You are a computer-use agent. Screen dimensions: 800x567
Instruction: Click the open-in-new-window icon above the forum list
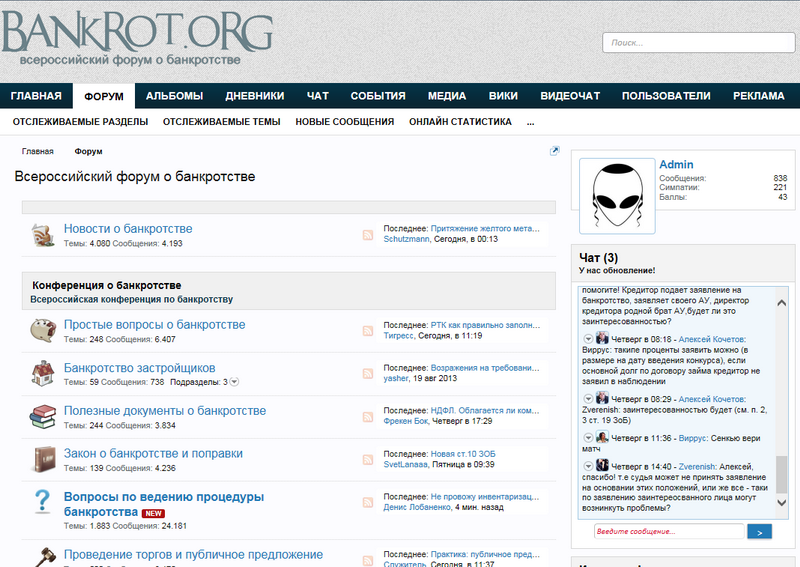[x=555, y=151]
